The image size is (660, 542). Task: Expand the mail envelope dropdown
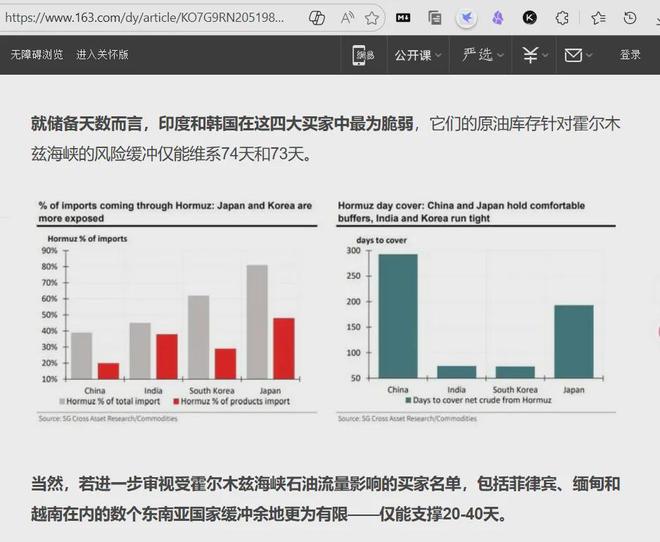[579, 55]
